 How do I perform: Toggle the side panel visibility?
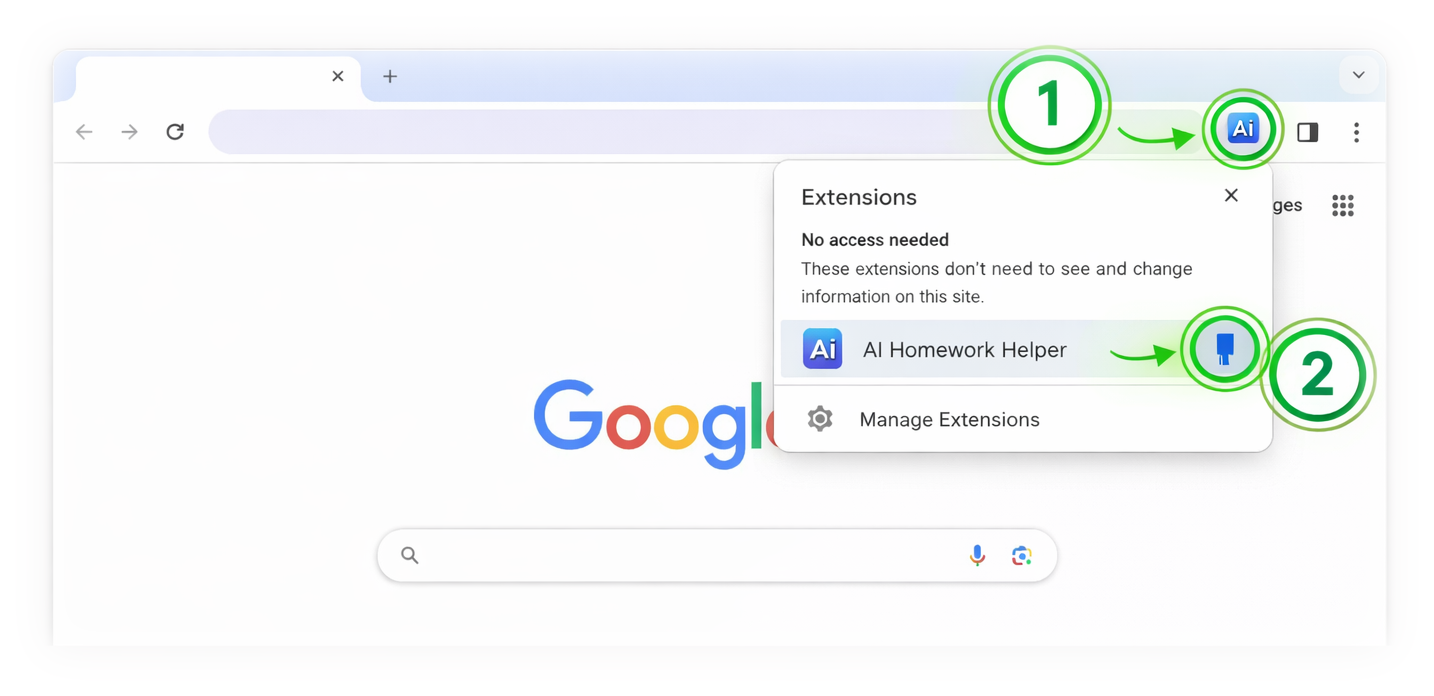[x=1307, y=131]
